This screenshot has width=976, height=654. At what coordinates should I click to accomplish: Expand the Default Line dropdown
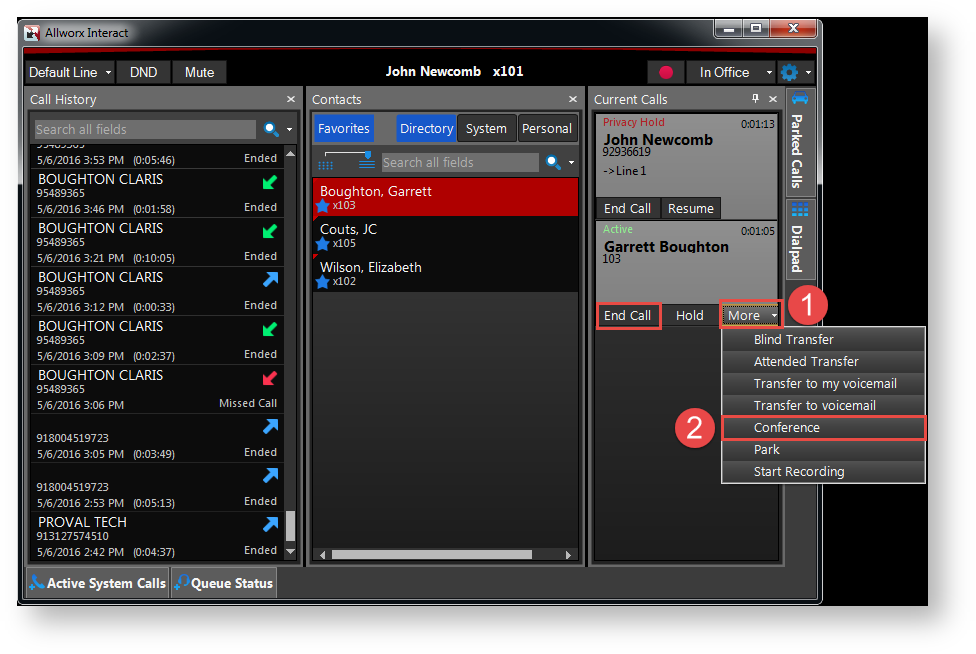(69, 72)
